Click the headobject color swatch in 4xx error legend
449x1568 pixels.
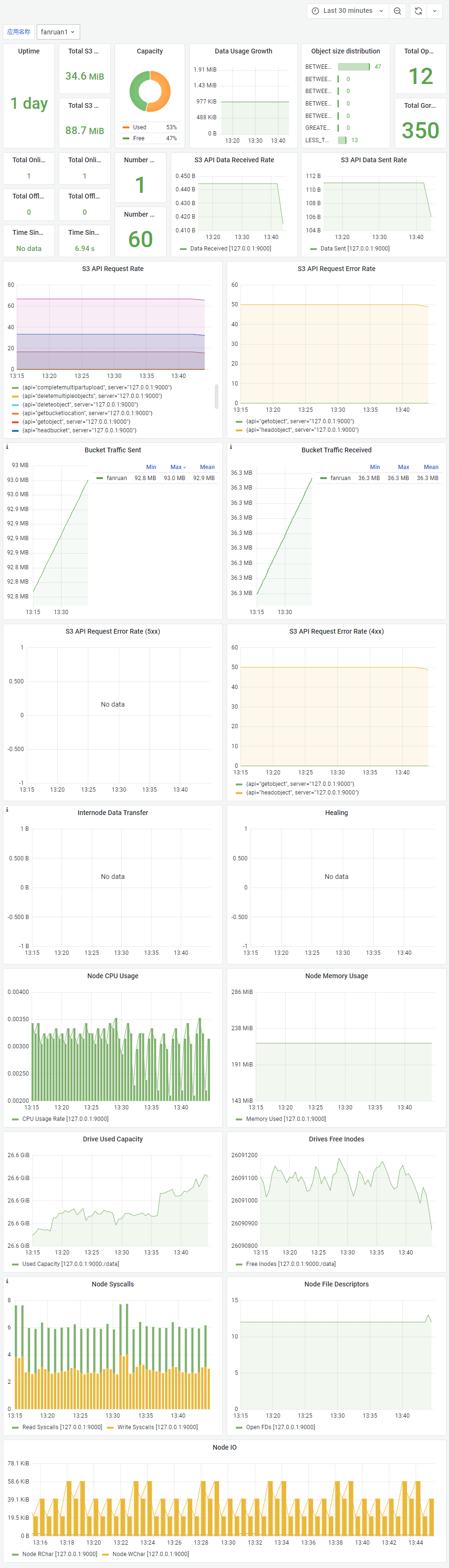(239, 793)
